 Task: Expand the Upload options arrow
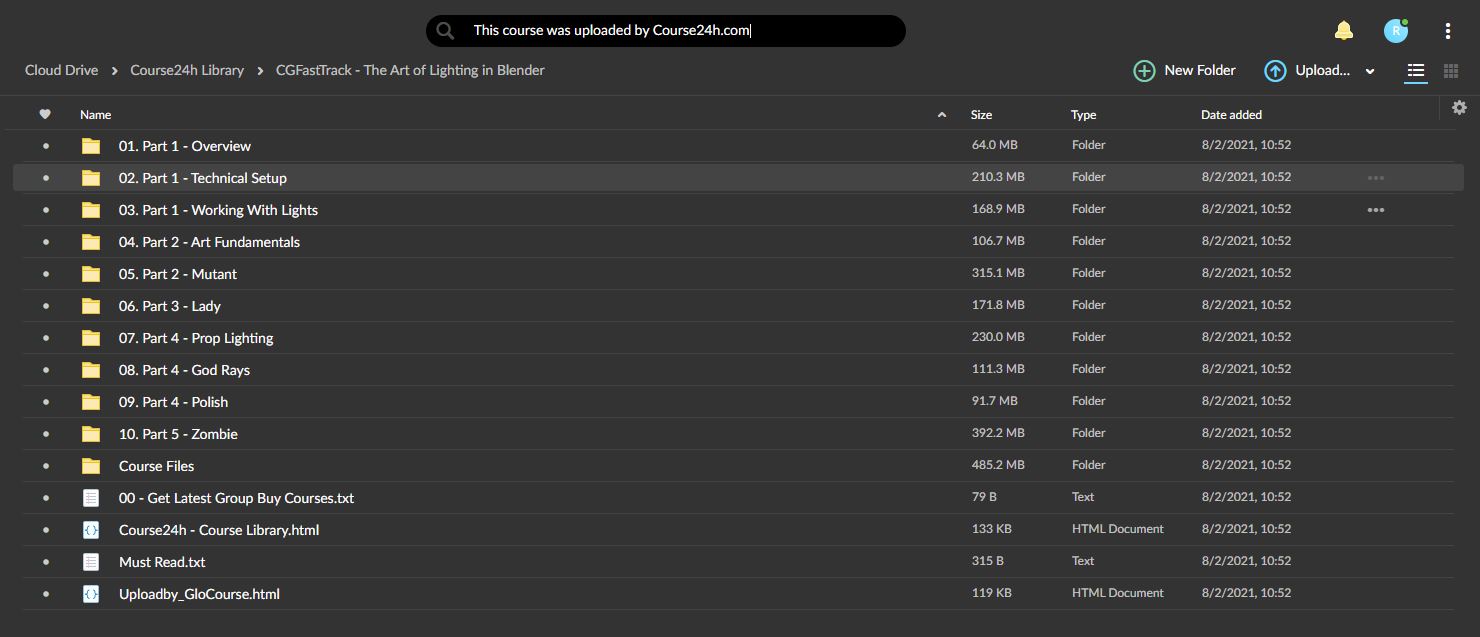[1370, 71]
